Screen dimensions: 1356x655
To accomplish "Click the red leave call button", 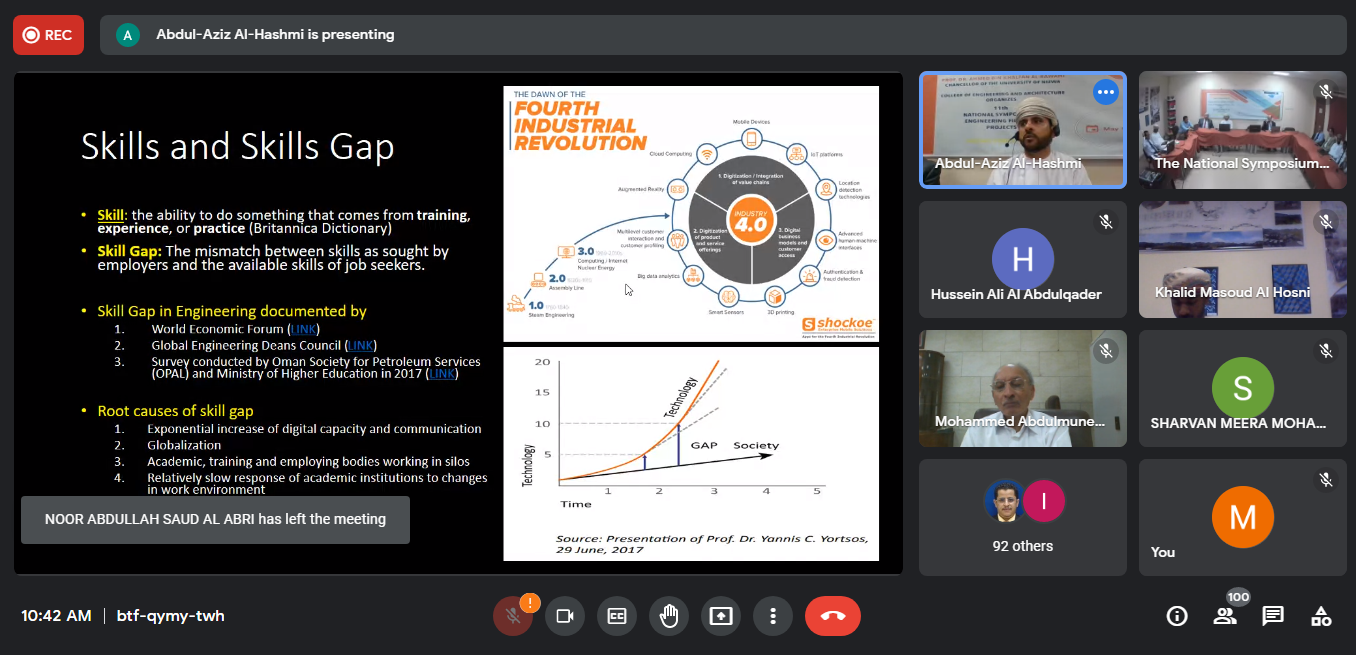I will (x=832, y=616).
